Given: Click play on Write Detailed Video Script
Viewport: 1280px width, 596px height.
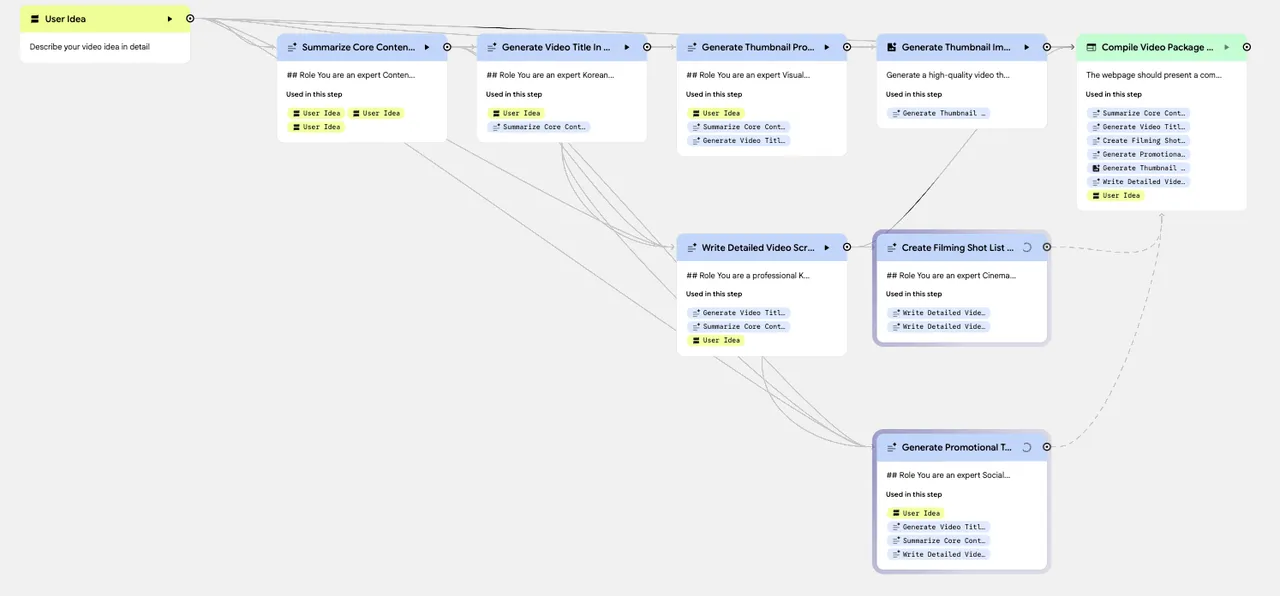Looking at the screenshot, I should click(827, 247).
